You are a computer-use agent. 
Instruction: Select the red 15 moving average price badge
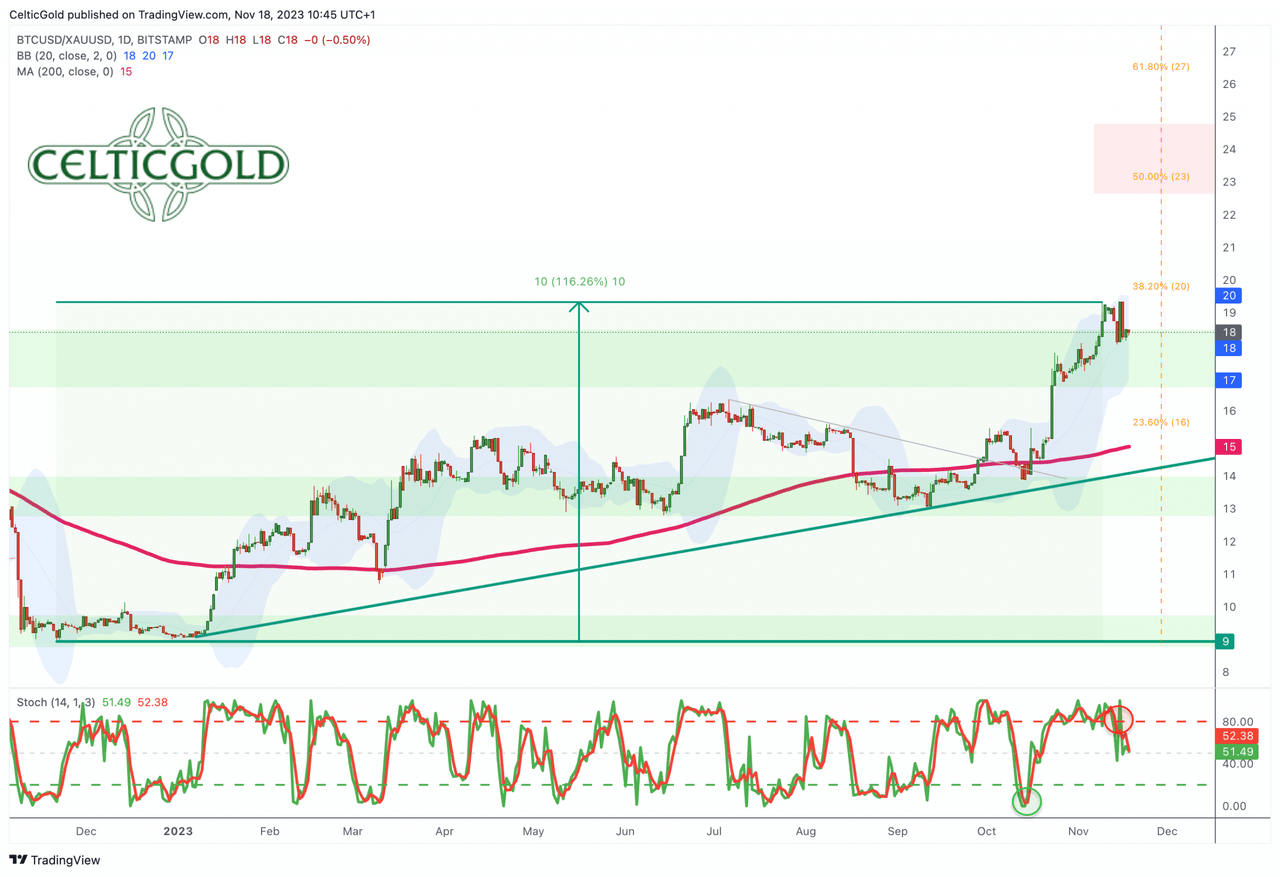point(1228,447)
